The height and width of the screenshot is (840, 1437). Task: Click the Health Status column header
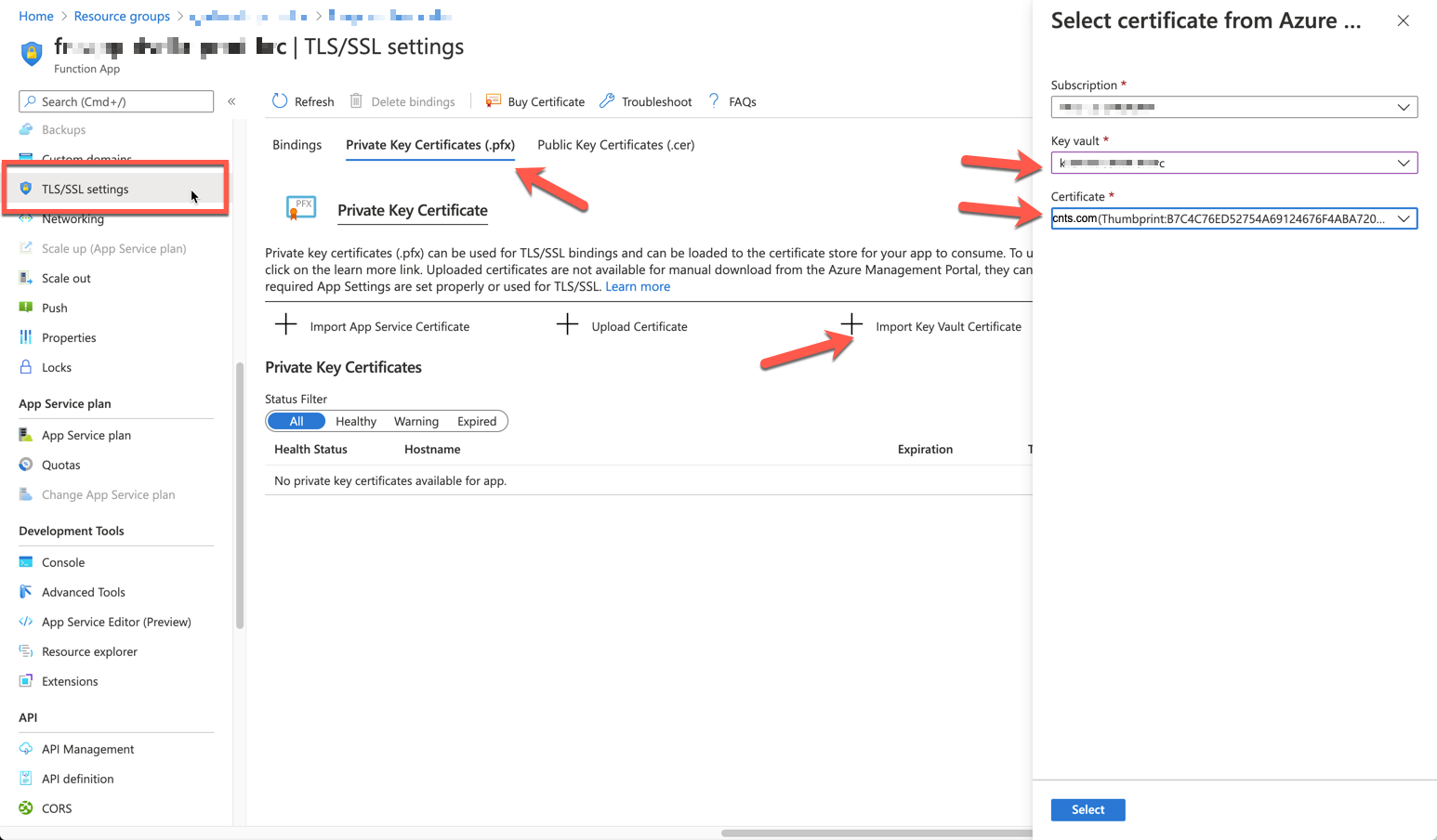click(x=310, y=449)
